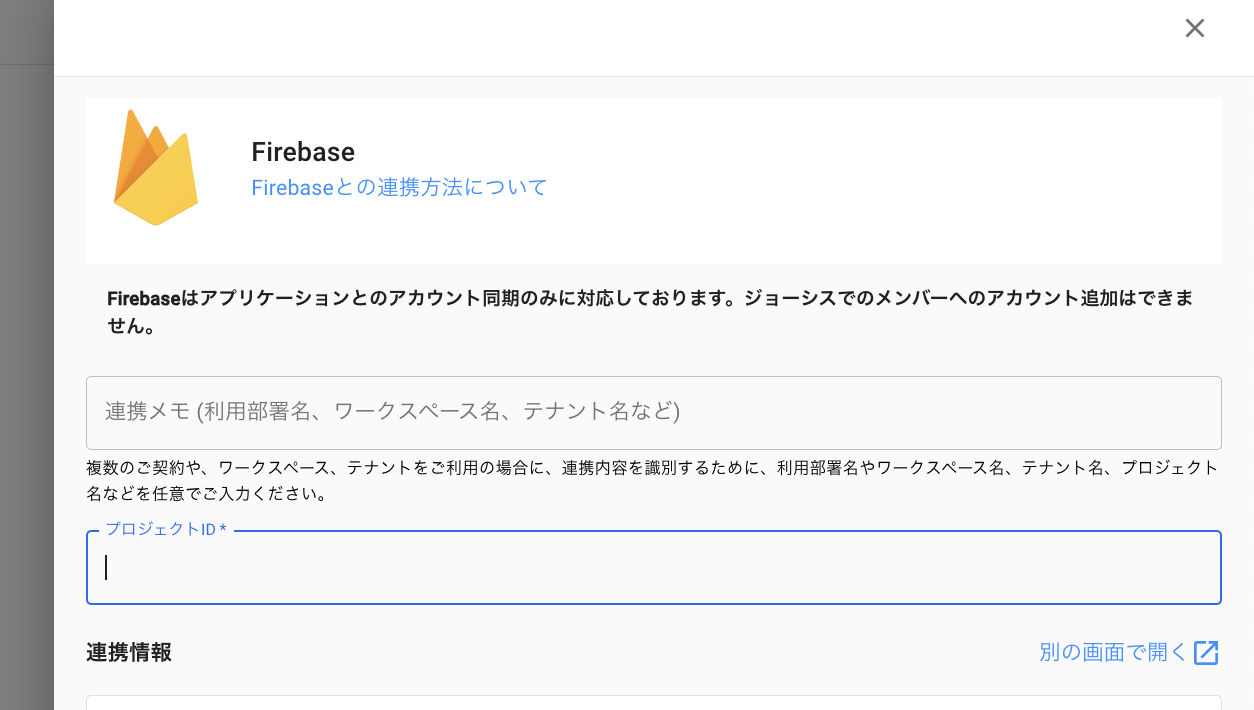The height and width of the screenshot is (710, 1254).
Task: Dismiss the panel via the dimmed left backdrop
Action: pyautogui.click(x=26, y=400)
